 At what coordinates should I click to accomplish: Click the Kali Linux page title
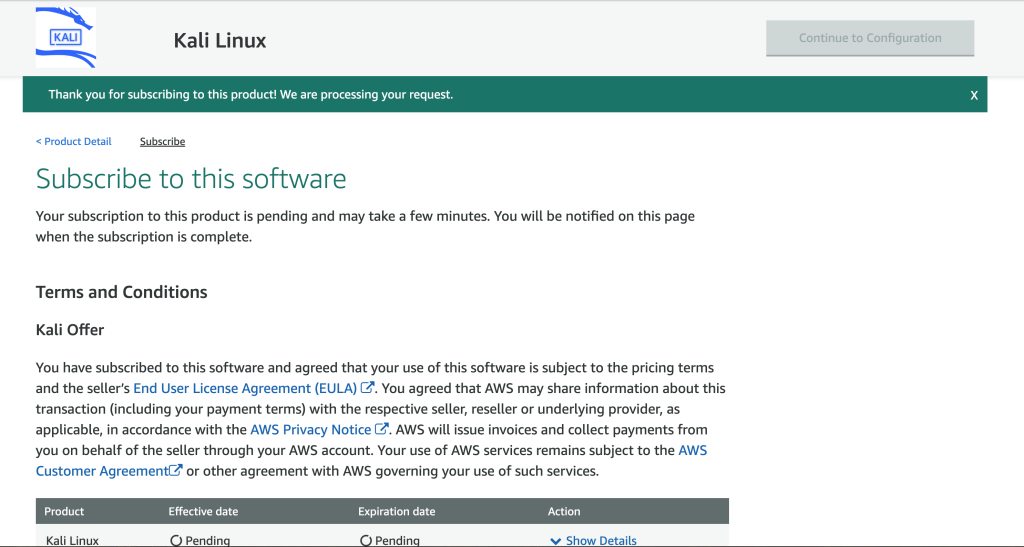click(x=220, y=40)
